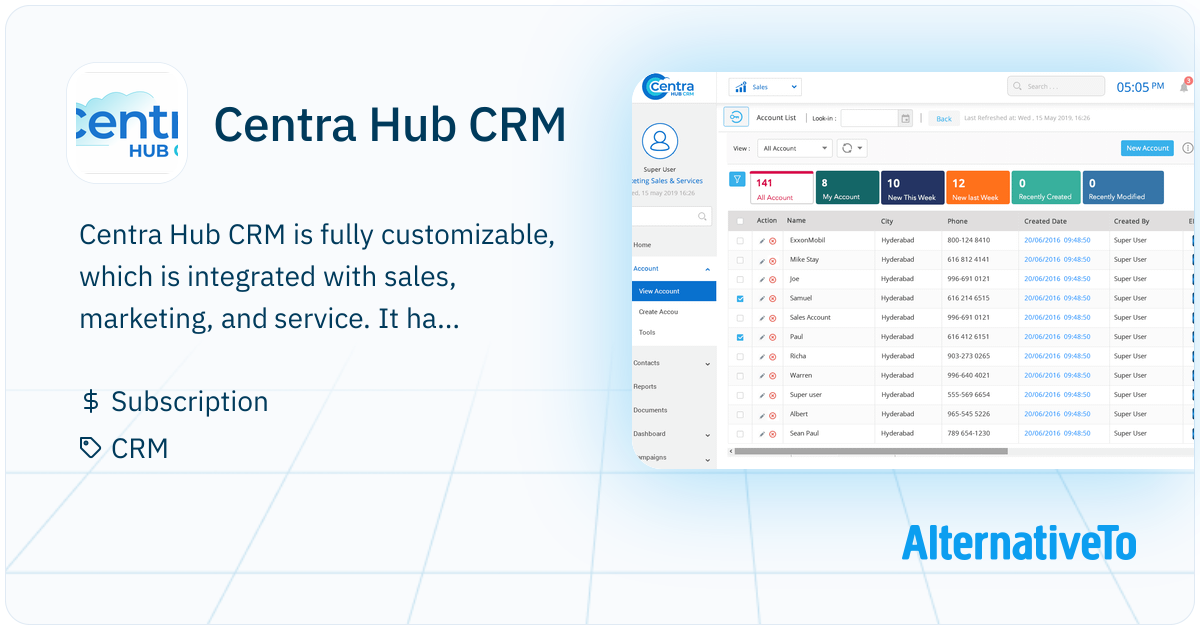Delete the Sean Paul account row

click(x=773, y=434)
